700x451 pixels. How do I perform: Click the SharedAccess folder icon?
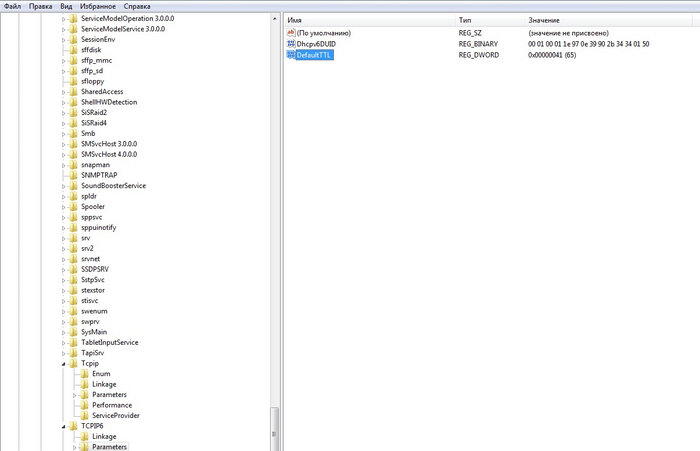click(74, 92)
